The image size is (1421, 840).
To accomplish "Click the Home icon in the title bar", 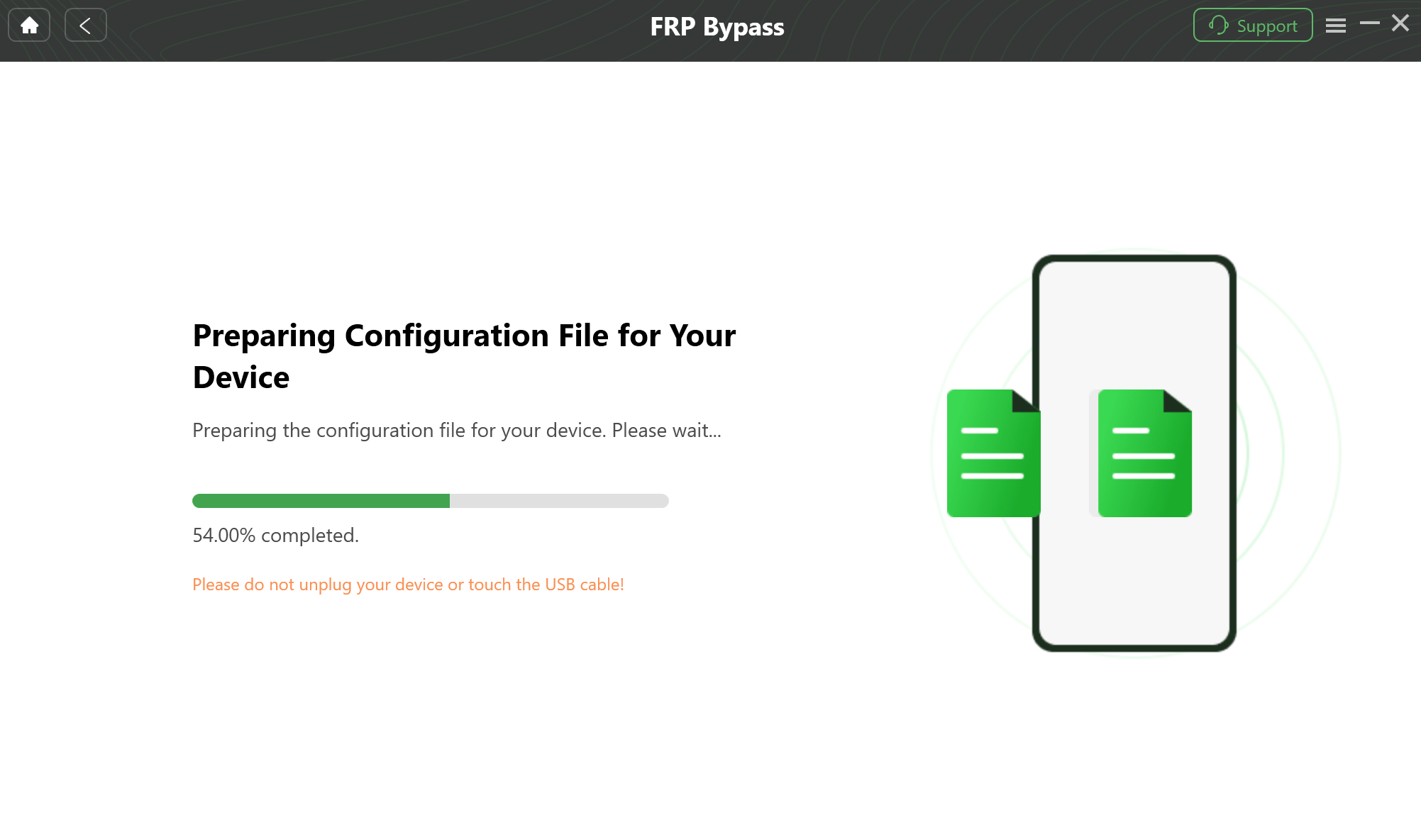I will pos(28,24).
